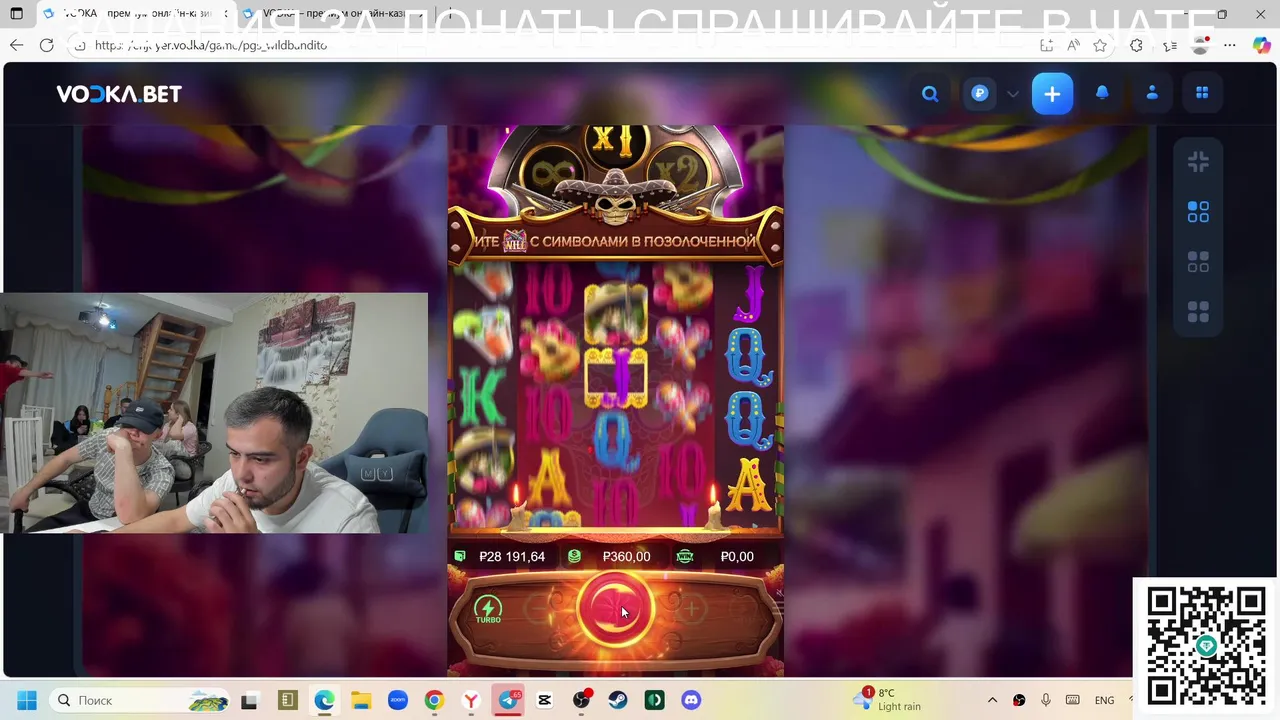Toggle the green Turbo spin mode

pyautogui.click(x=488, y=609)
